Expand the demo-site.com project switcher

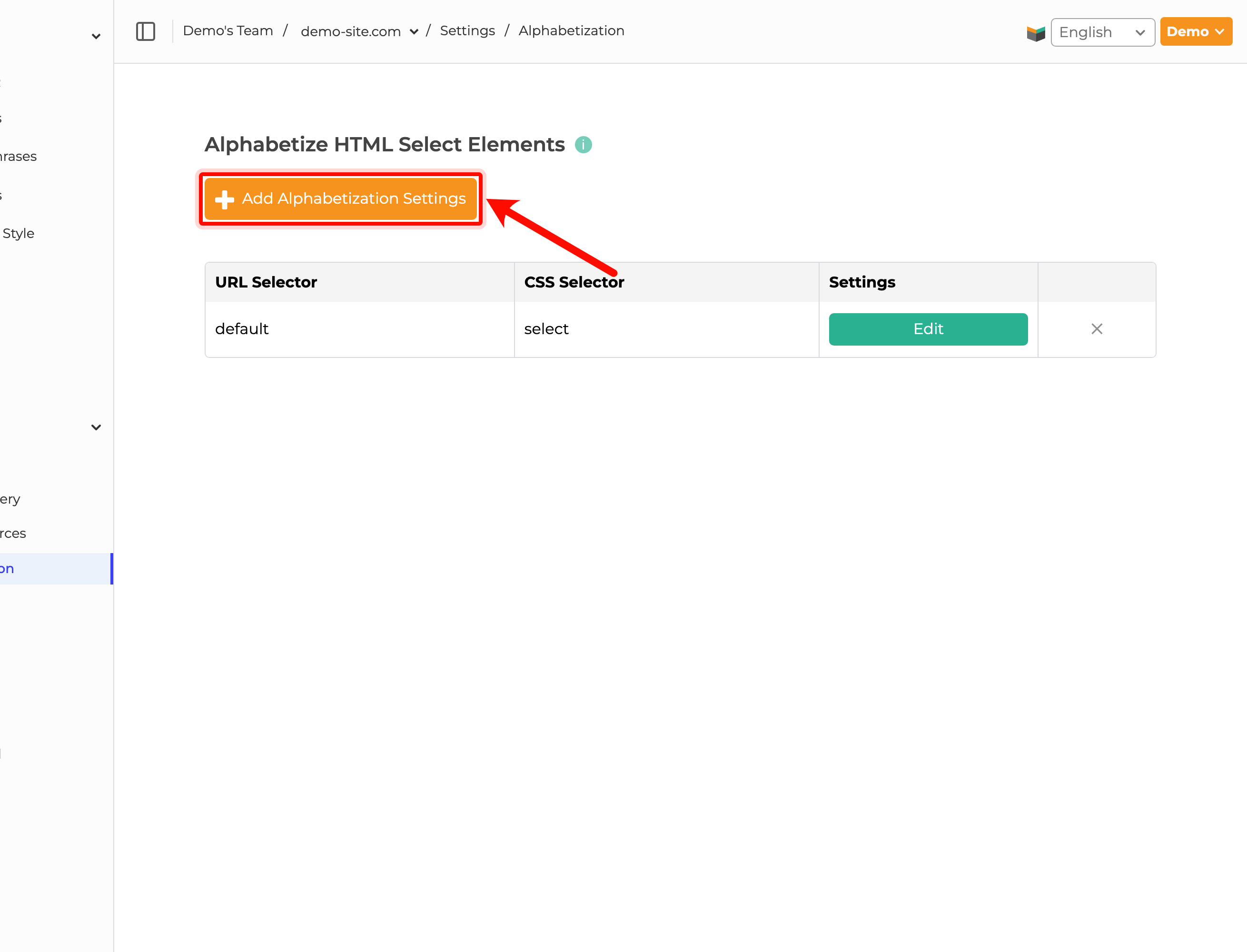point(359,32)
